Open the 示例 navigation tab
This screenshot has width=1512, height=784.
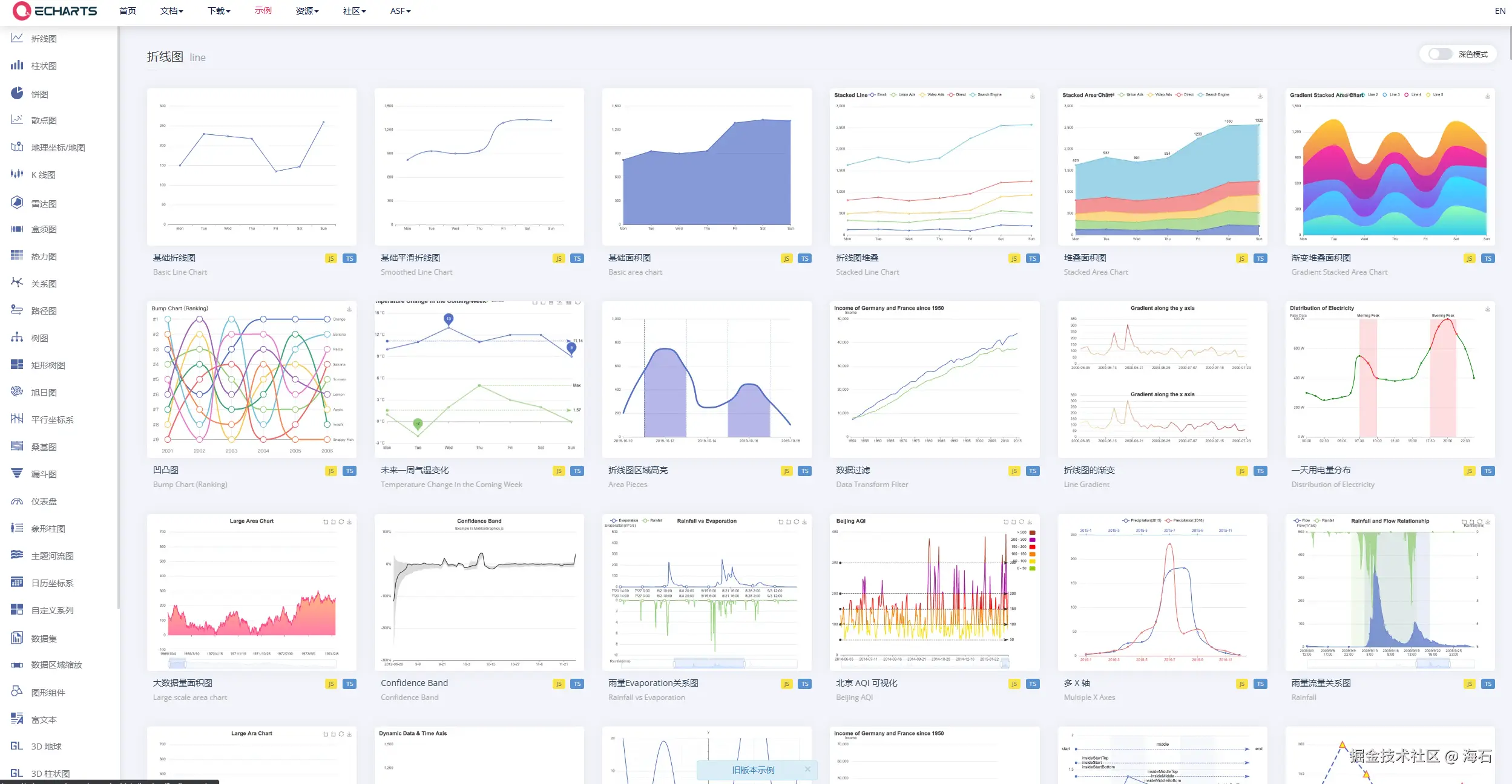[263, 11]
